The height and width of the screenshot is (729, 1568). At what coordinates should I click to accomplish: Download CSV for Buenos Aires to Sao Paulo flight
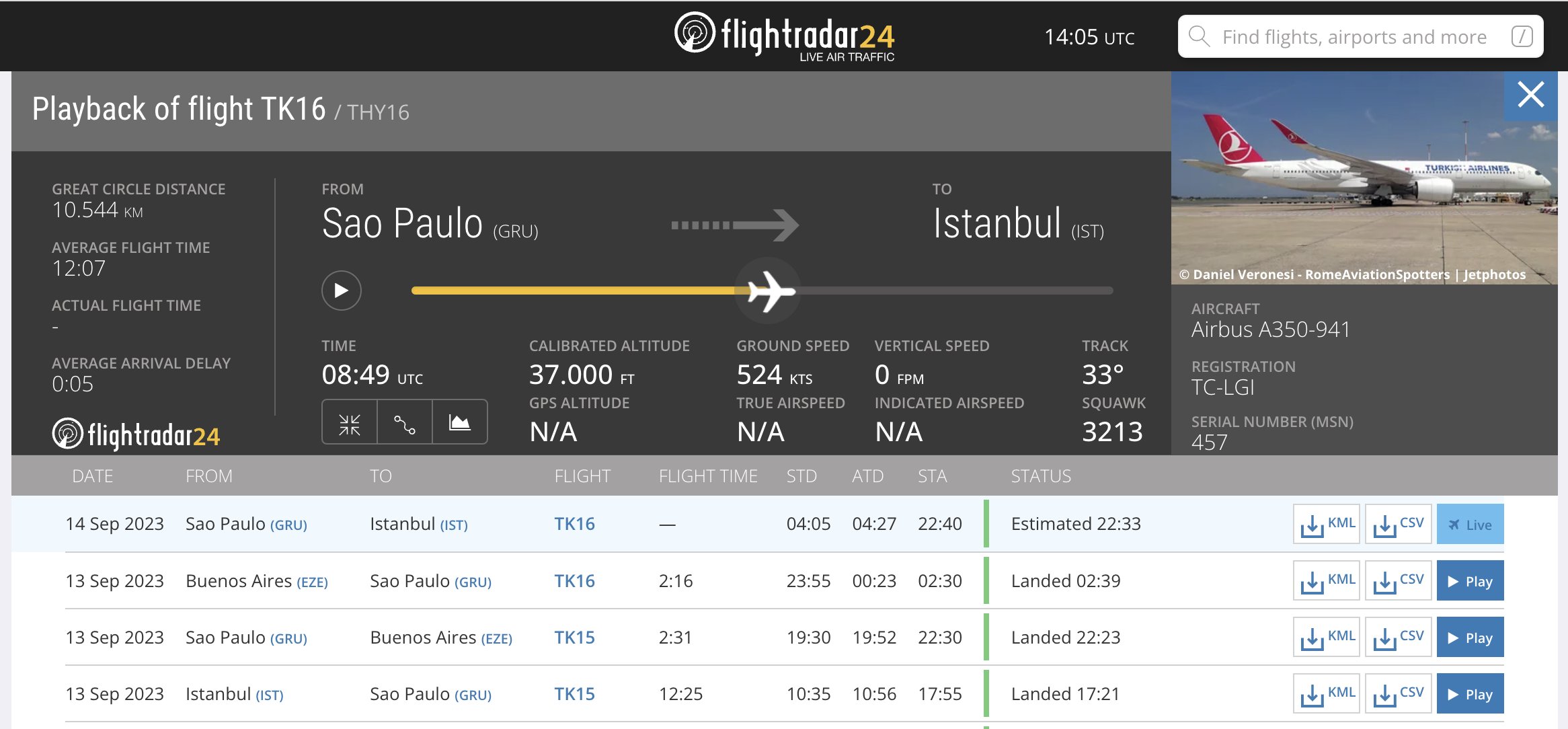[x=1399, y=580]
